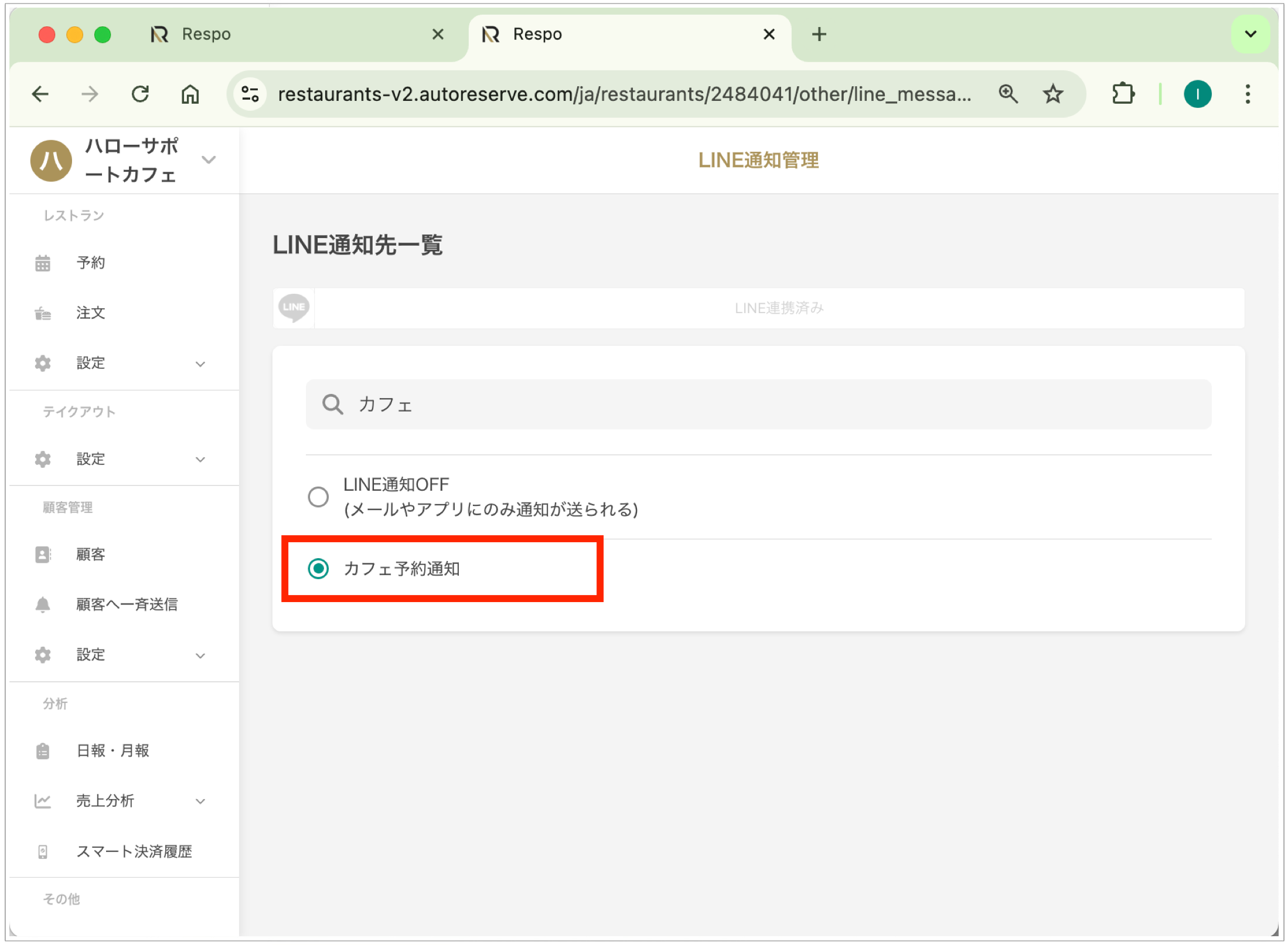Open site information icon in address bar
Viewport: 1288px width, 945px height.
pyautogui.click(x=250, y=94)
